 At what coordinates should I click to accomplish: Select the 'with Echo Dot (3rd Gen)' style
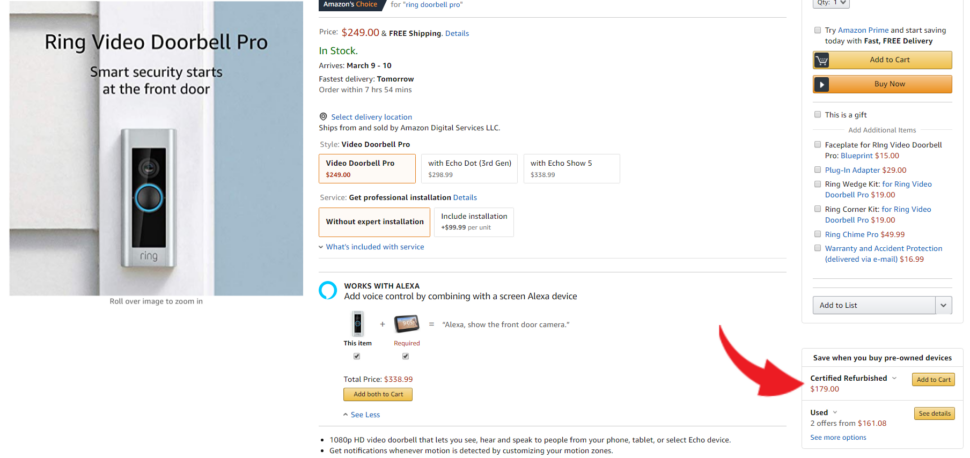[x=470, y=168]
